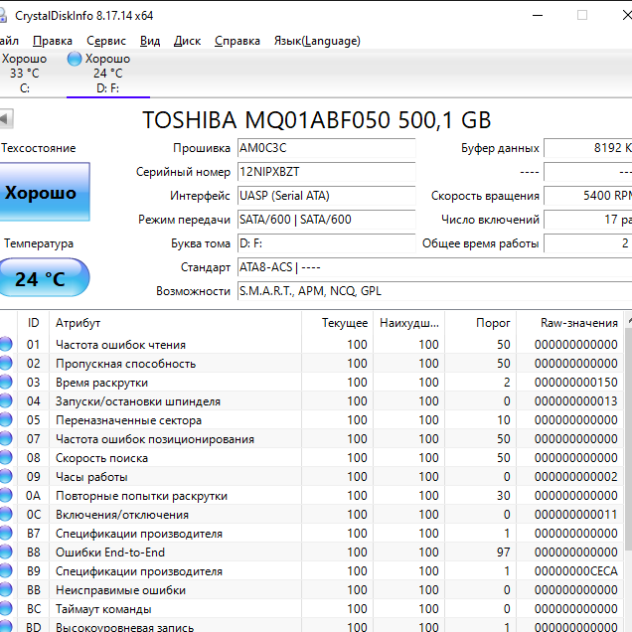Click status orb of attribute 02
The image size is (632, 632).
pos(6,363)
